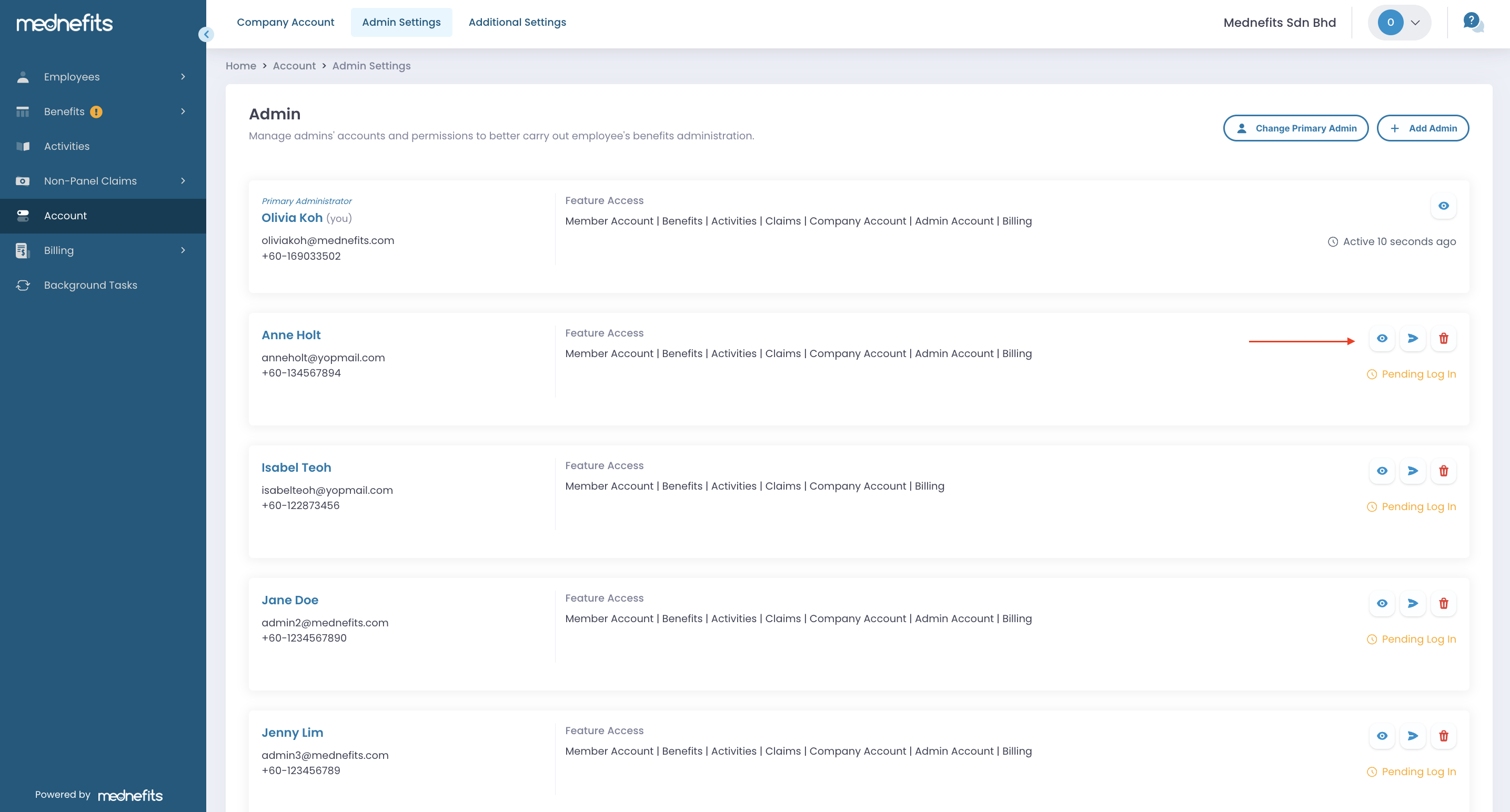Click the Non-Panel Claims cash icon
This screenshot has height=812, width=1510.
[x=23, y=181]
